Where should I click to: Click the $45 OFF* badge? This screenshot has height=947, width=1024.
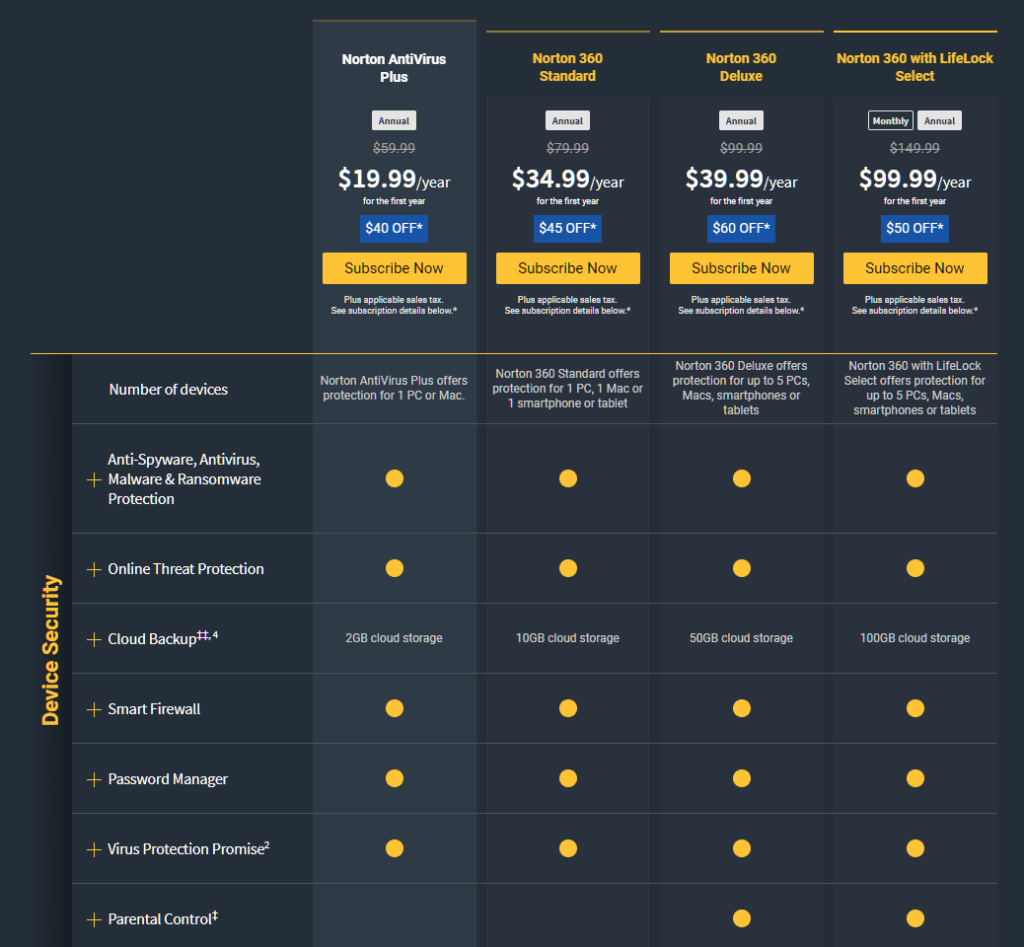coord(568,229)
